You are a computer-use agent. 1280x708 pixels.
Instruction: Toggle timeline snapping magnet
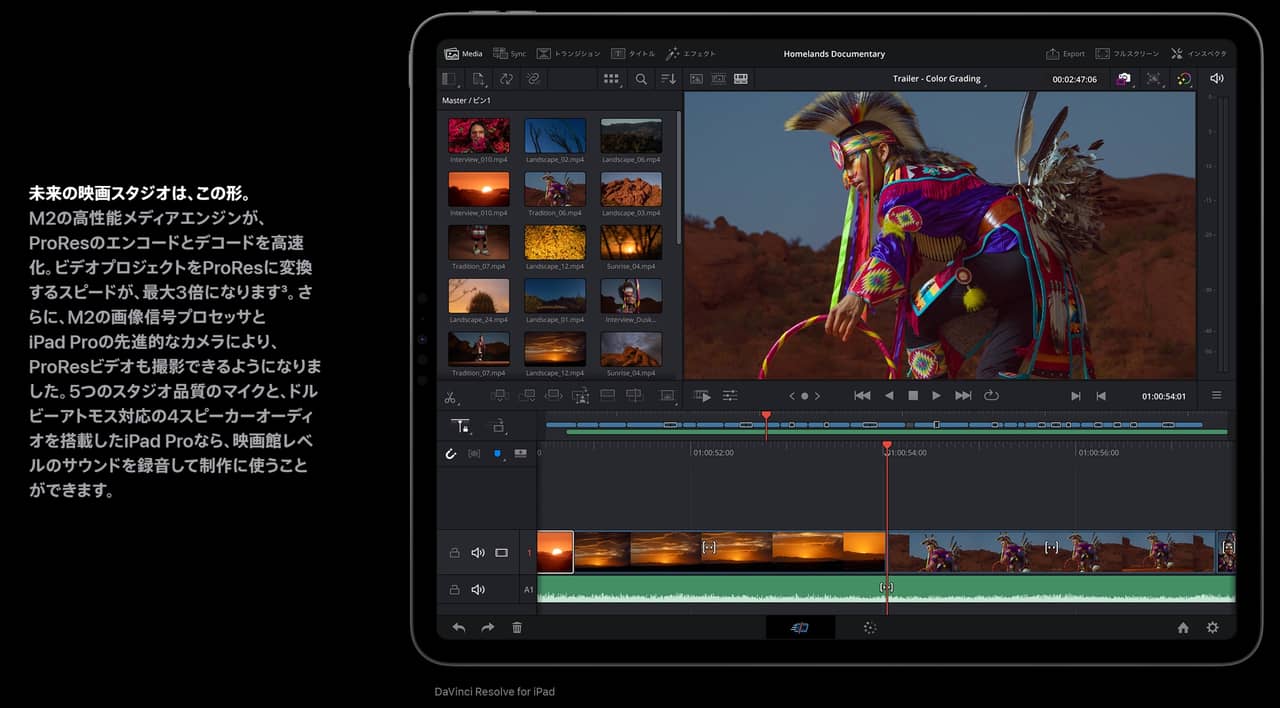(x=451, y=454)
